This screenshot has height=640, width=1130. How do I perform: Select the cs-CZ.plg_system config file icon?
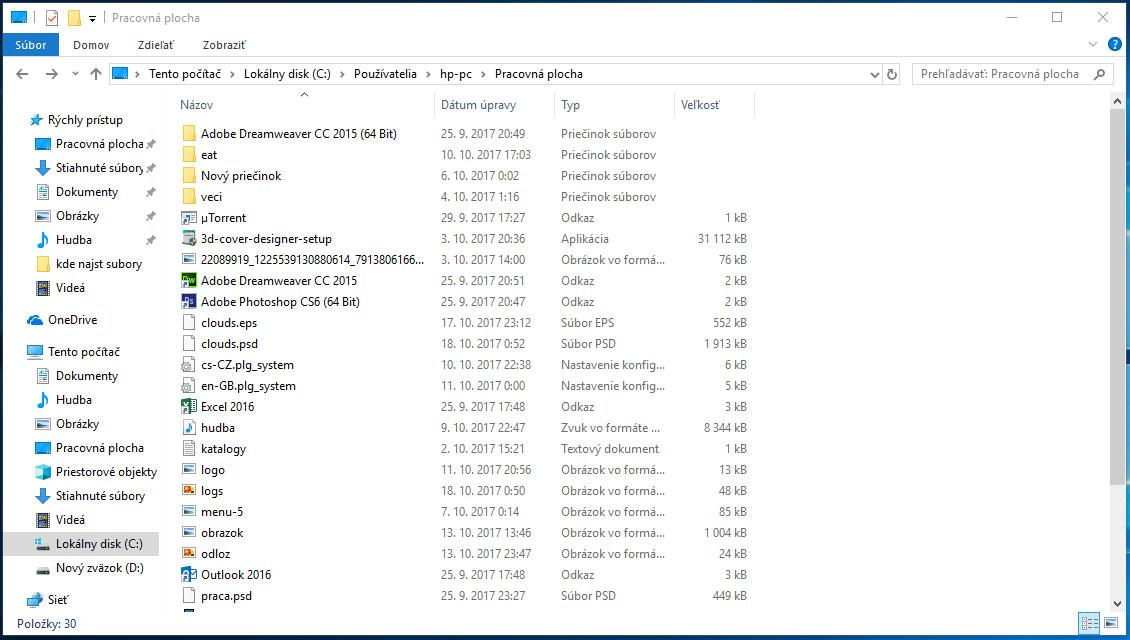pyautogui.click(x=189, y=365)
